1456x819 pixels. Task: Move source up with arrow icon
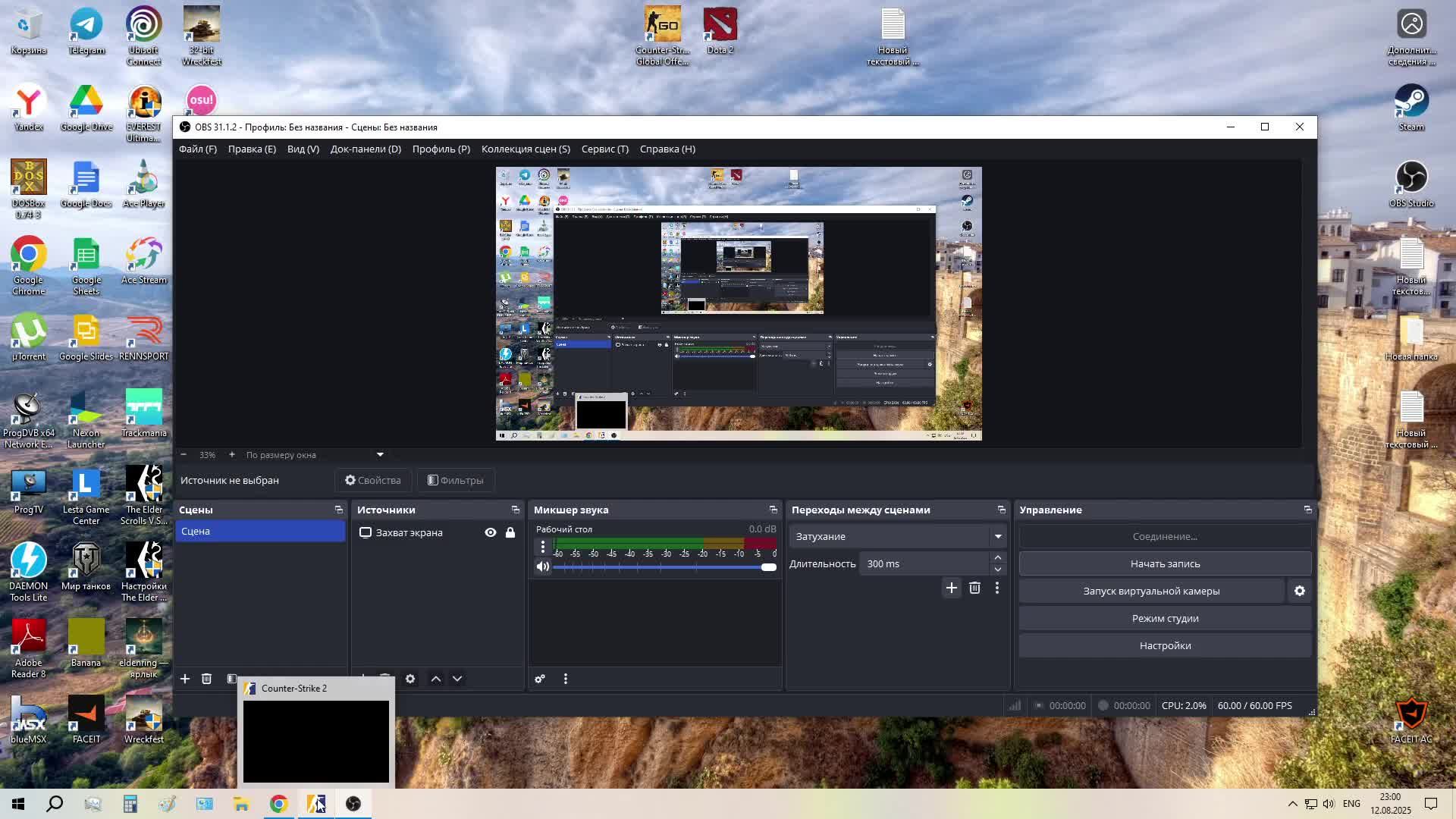(x=436, y=679)
